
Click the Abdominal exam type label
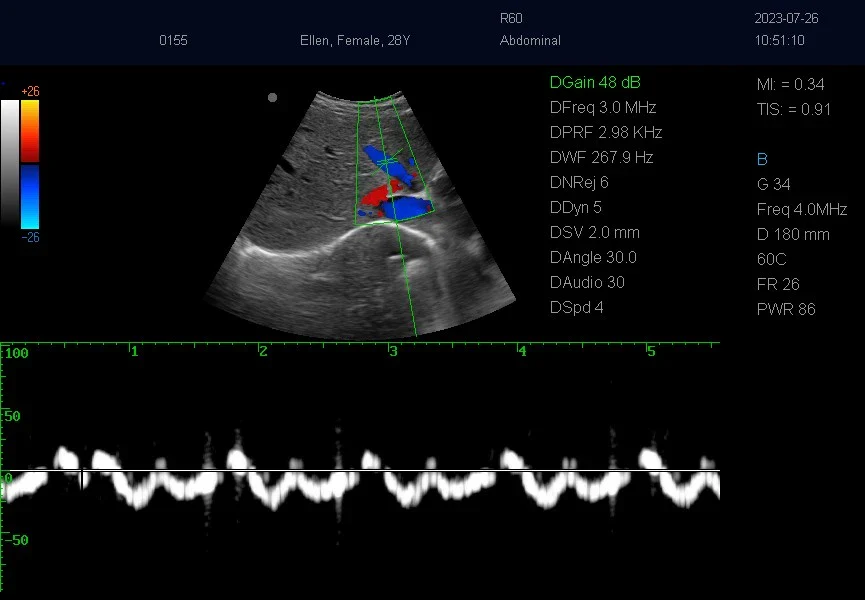530,40
